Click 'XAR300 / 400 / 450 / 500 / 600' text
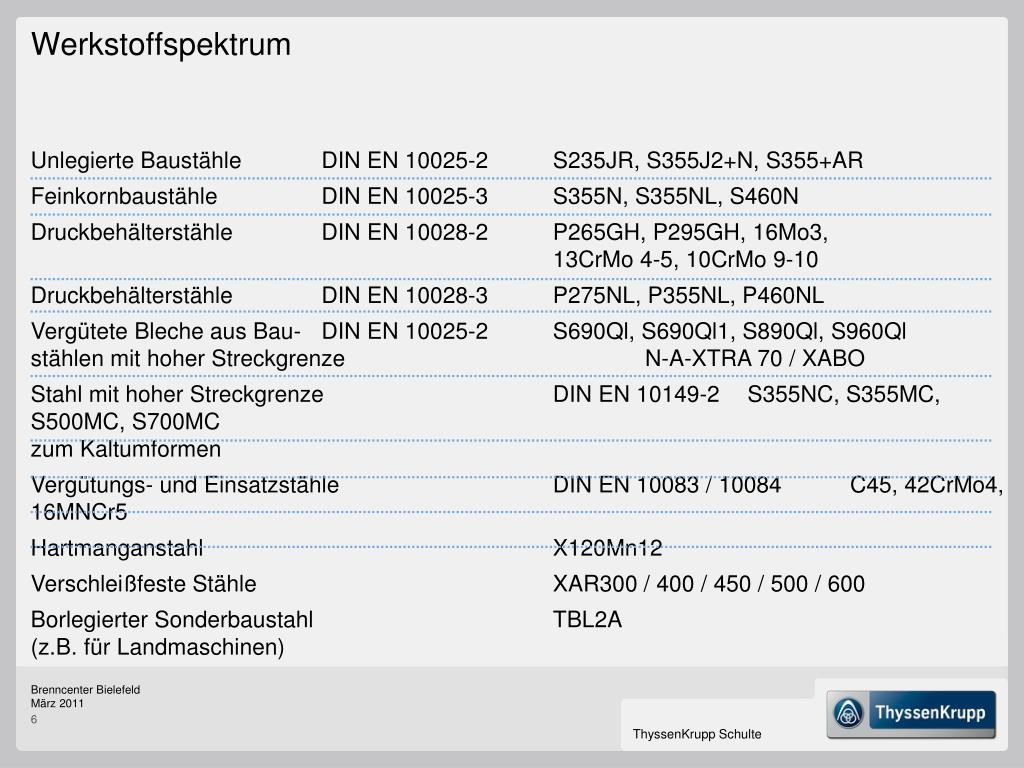 tap(709, 584)
